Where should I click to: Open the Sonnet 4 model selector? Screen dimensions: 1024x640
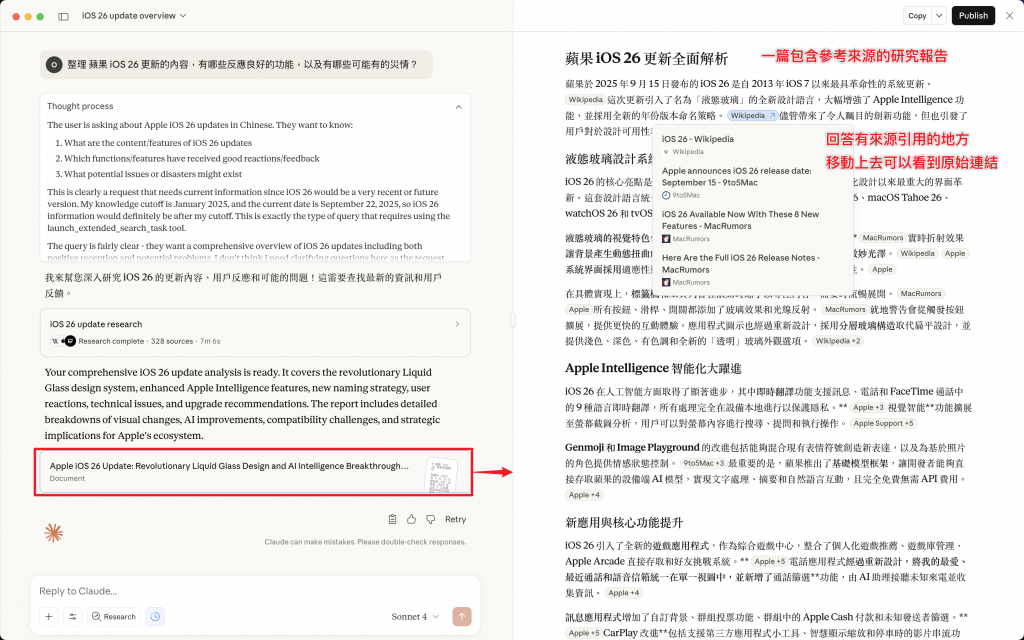click(415, 616)
